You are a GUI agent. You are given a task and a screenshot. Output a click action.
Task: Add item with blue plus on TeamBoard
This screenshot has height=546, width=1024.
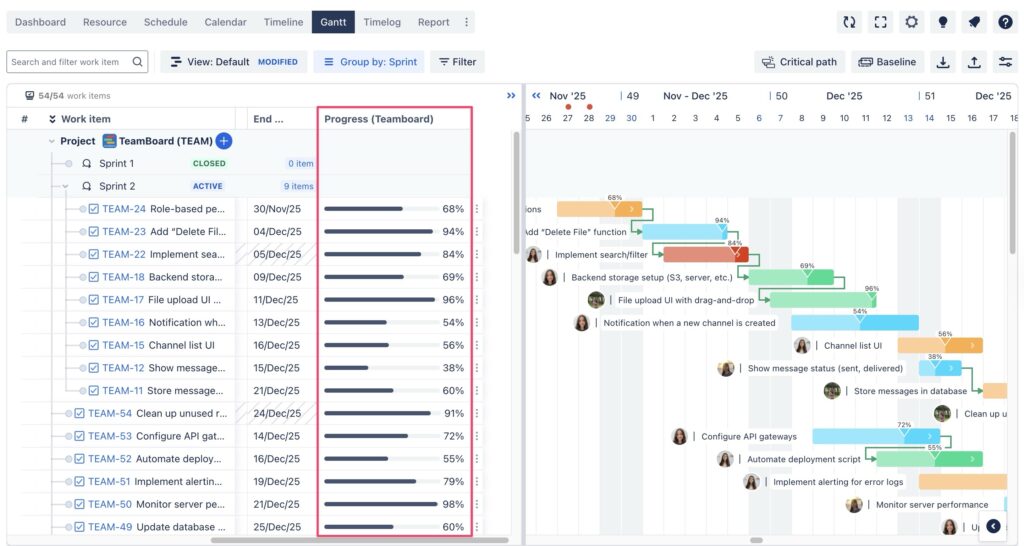(x=223, y=140)
